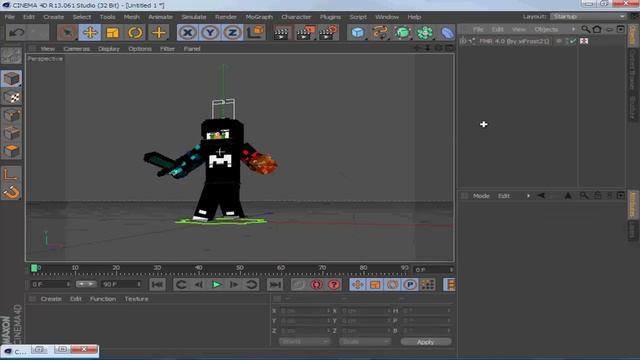640x360 pixels.
Task: Click the timeline ruler at frame 50
Action: [240, 269]
